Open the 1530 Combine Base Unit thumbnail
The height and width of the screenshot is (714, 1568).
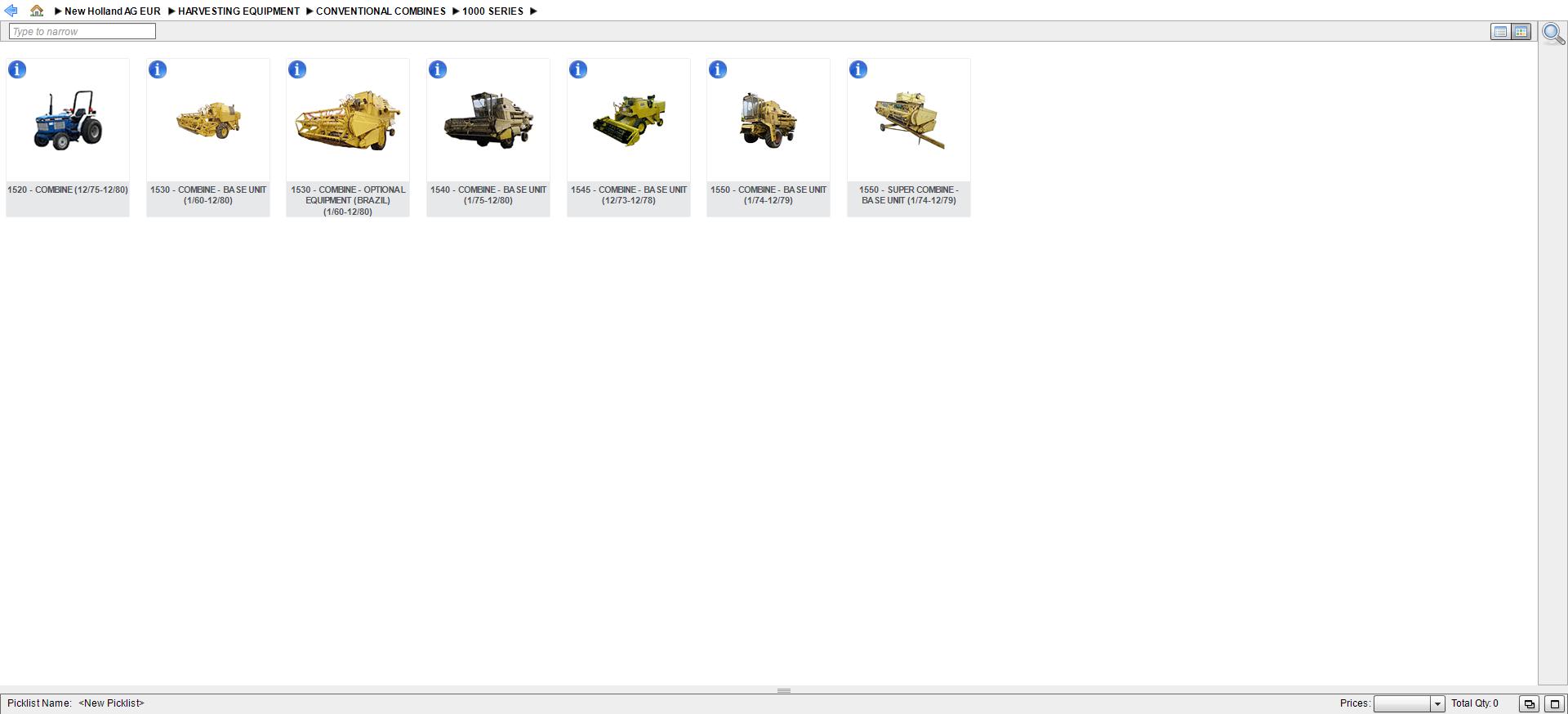[208, 120]
